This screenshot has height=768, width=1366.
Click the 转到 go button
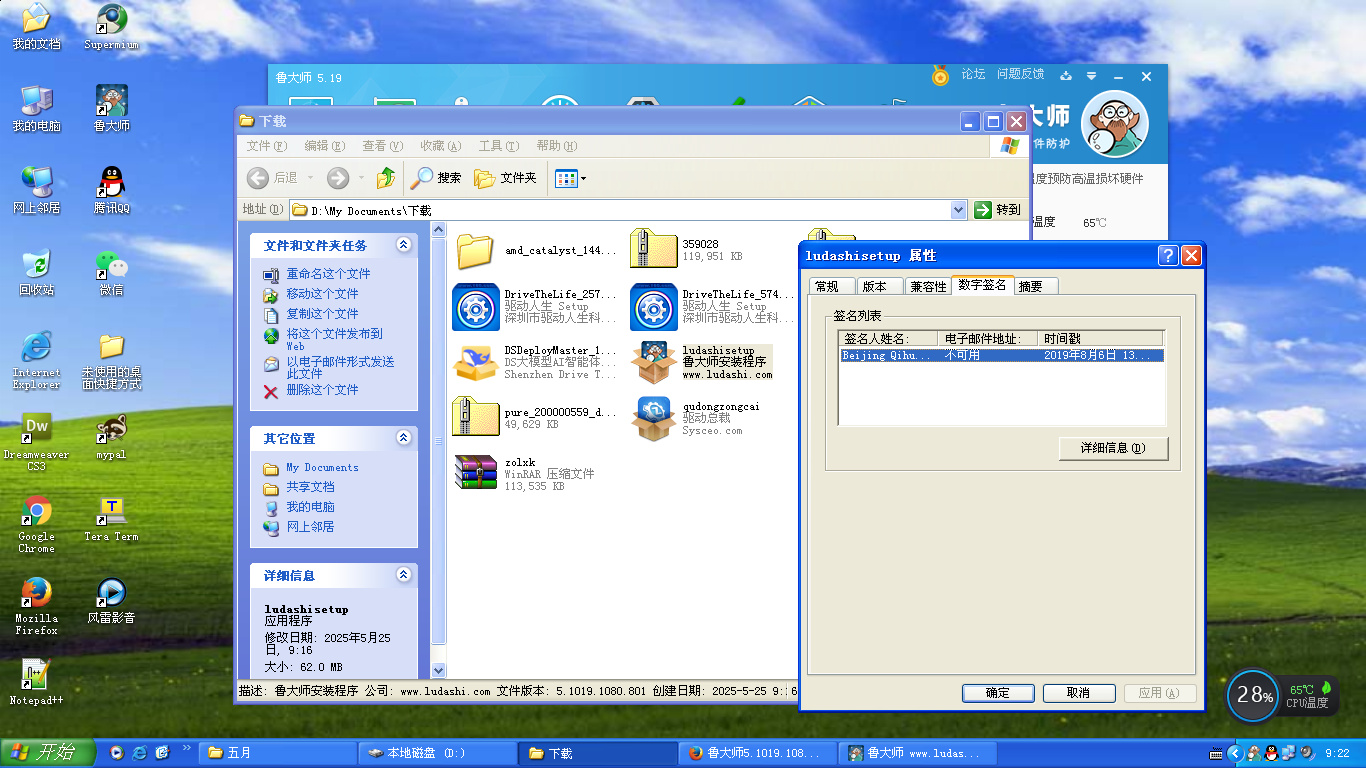click(x=998, y=210)
